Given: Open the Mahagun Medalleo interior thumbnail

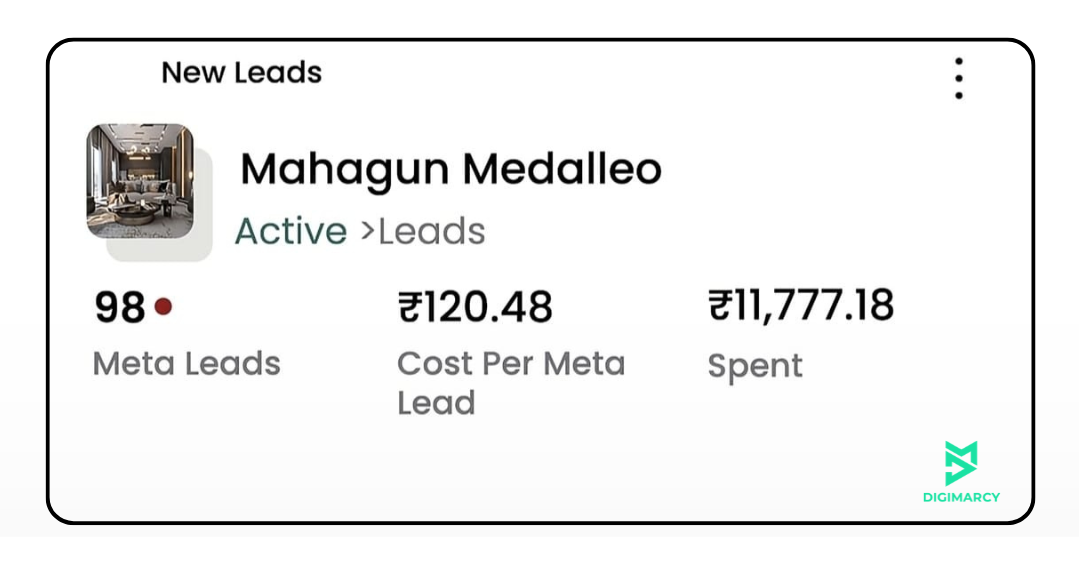Looking at the screenshot, I should click(x=139, y=180).
